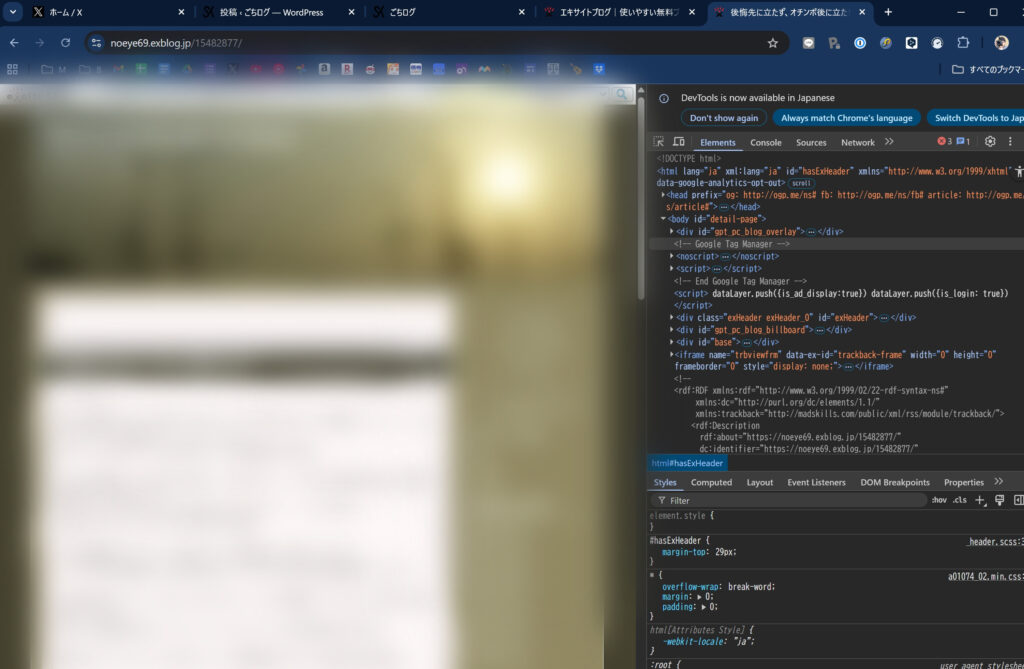Screen dimensions: 1024x669
Task: Toggle the computed styles sidebar icon
Action: tap(1018, 500)
